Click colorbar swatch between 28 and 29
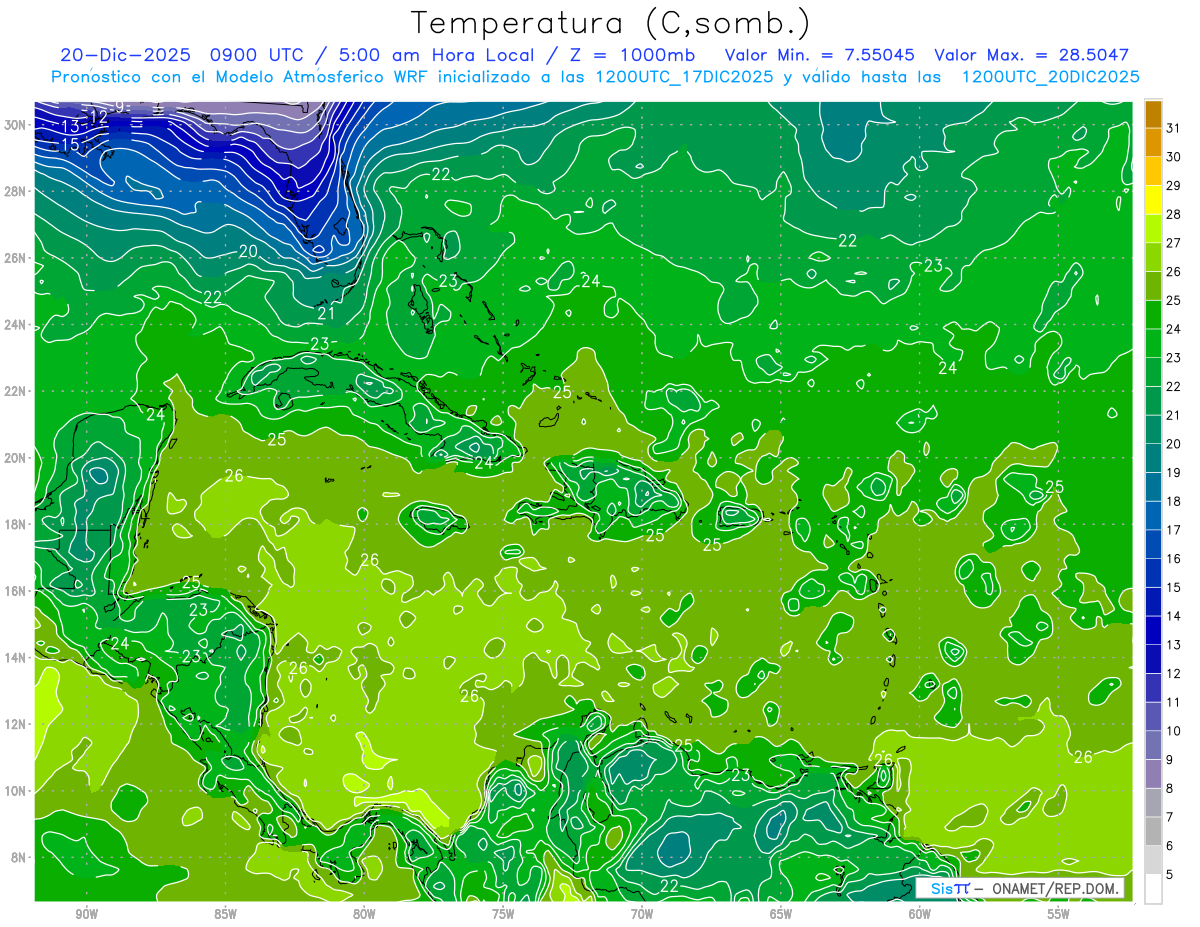This screenshot has width=1200, height=927. tap(1153, 200)
